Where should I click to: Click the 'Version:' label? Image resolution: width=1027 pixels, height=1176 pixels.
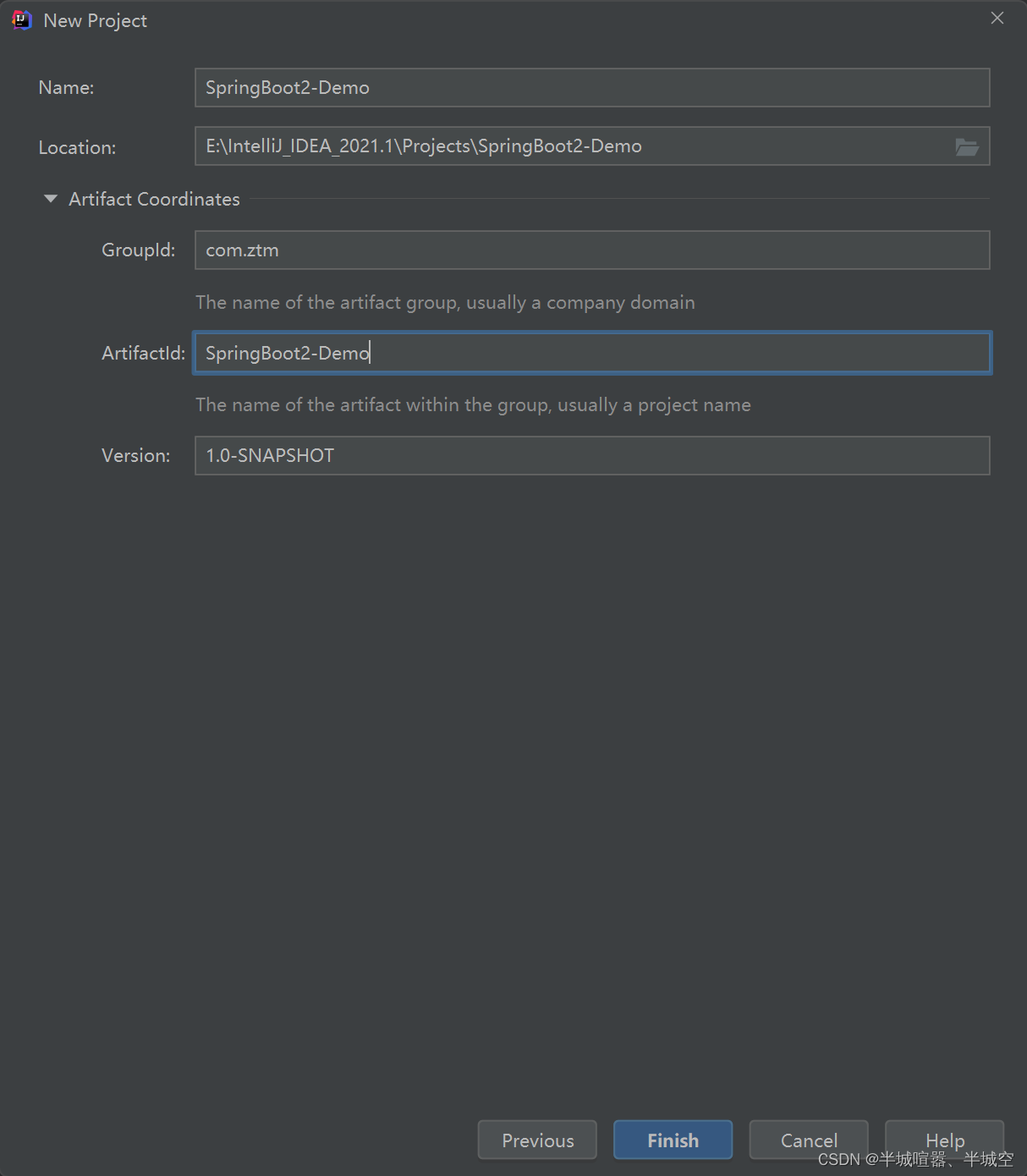pos(135,456)
